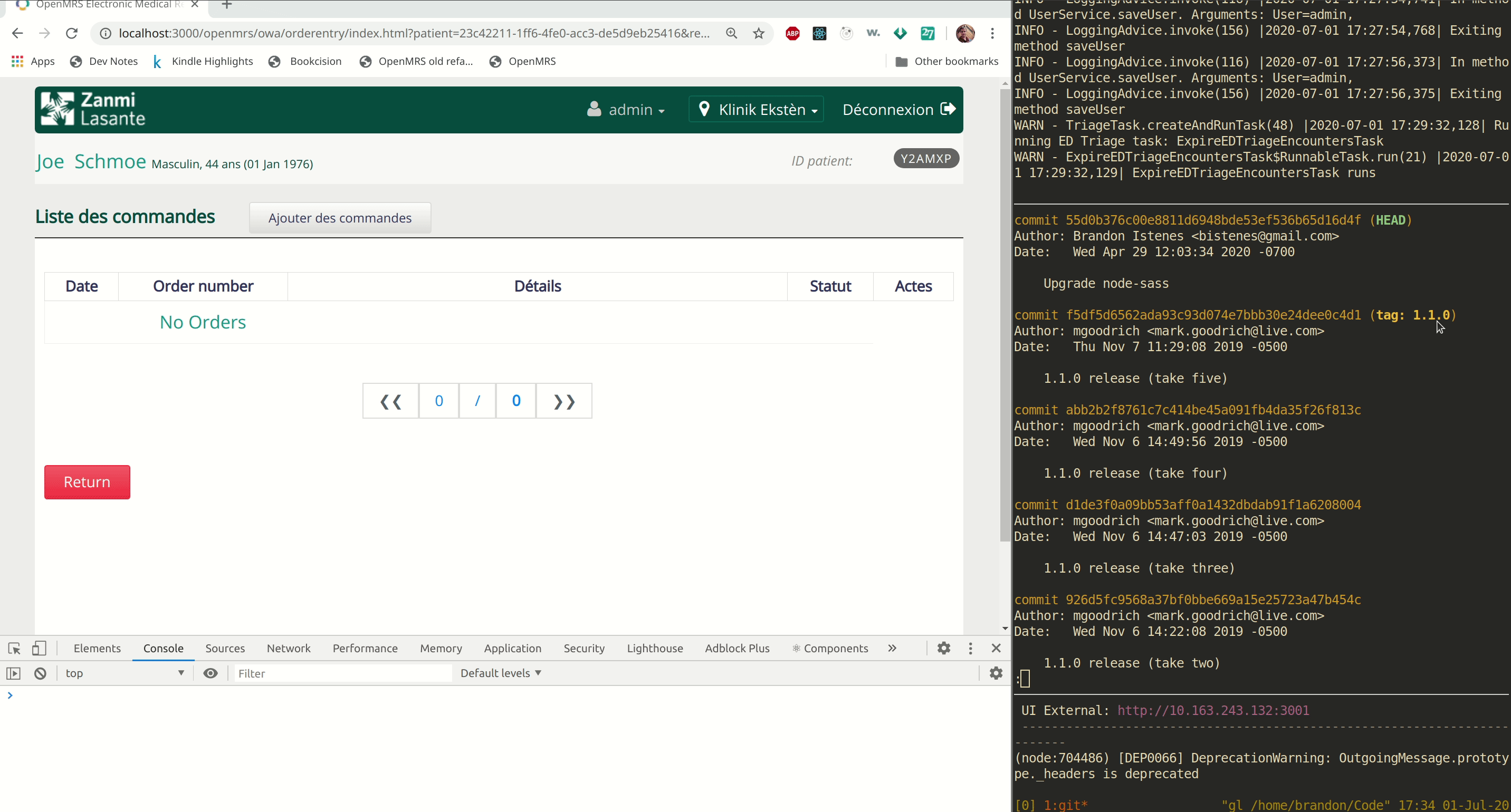The height and width of the screenshot is (812, 1511).
Task: Show the console sidebar icon
Action: pyautogui.click(x=14, y=673)
